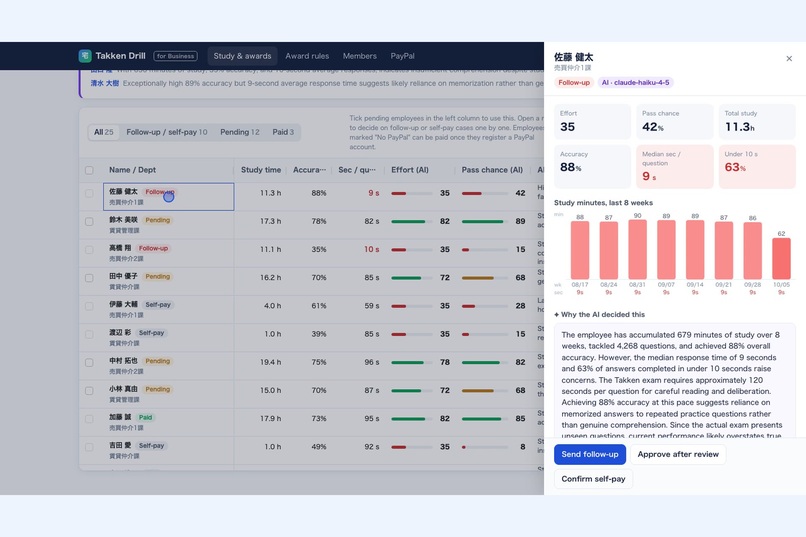Tick the checkbox for 鈴木 美咲 row
Screen dimensions: 806x537
point(89,222)
